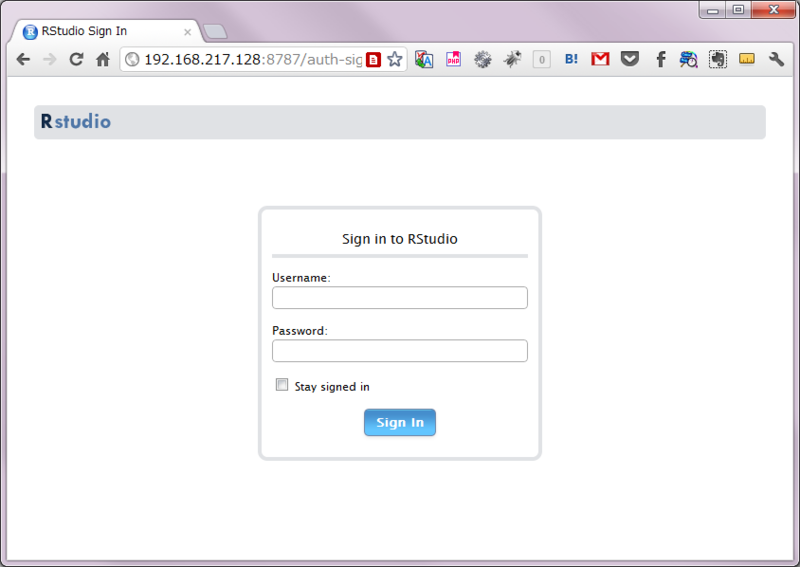The height and width of the screenshot is (567, 800).
Task: Close the RStudio Sign In tab
Action: 187,32
